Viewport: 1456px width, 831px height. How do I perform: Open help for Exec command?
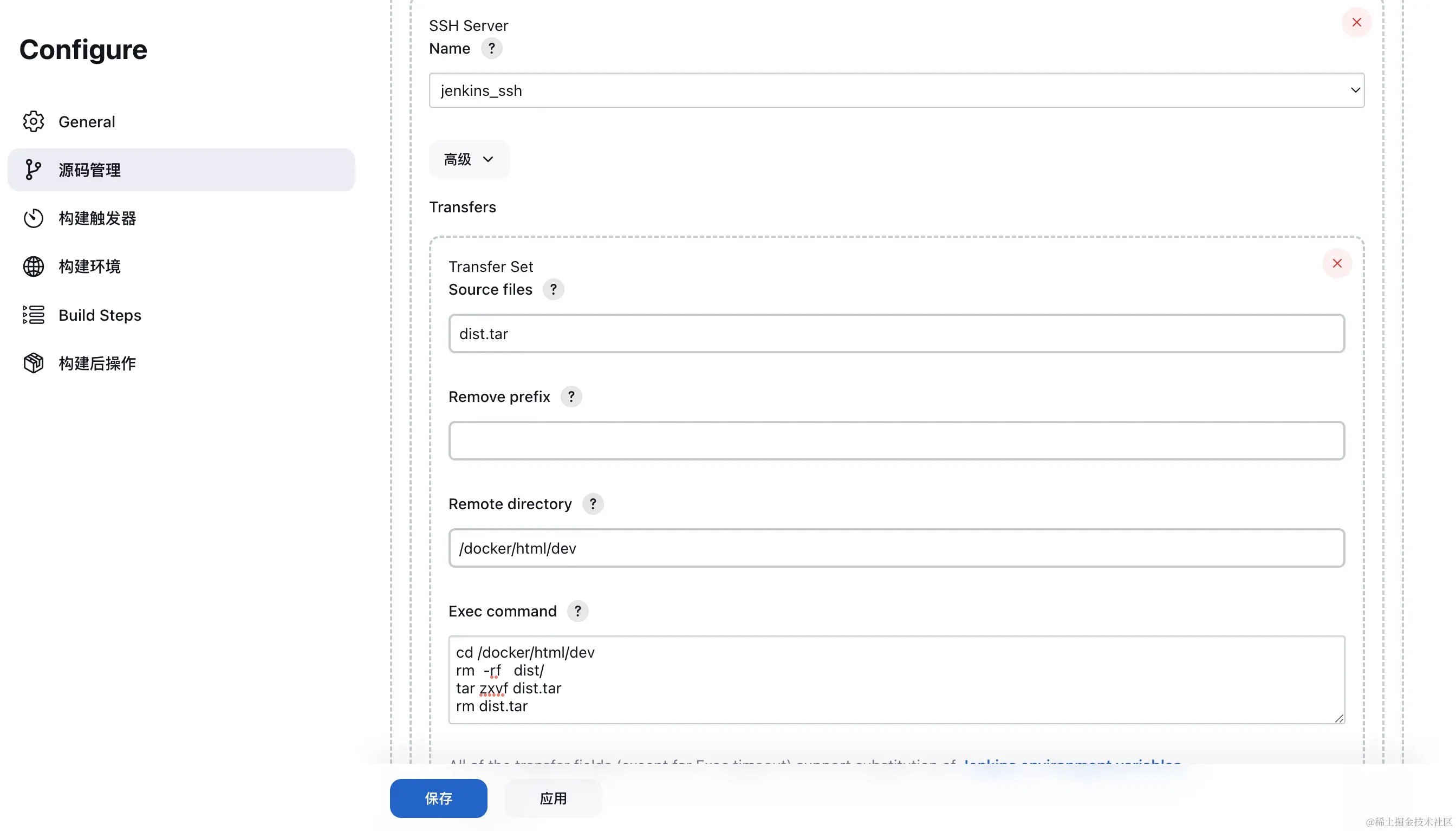click(x=577, y=611)
